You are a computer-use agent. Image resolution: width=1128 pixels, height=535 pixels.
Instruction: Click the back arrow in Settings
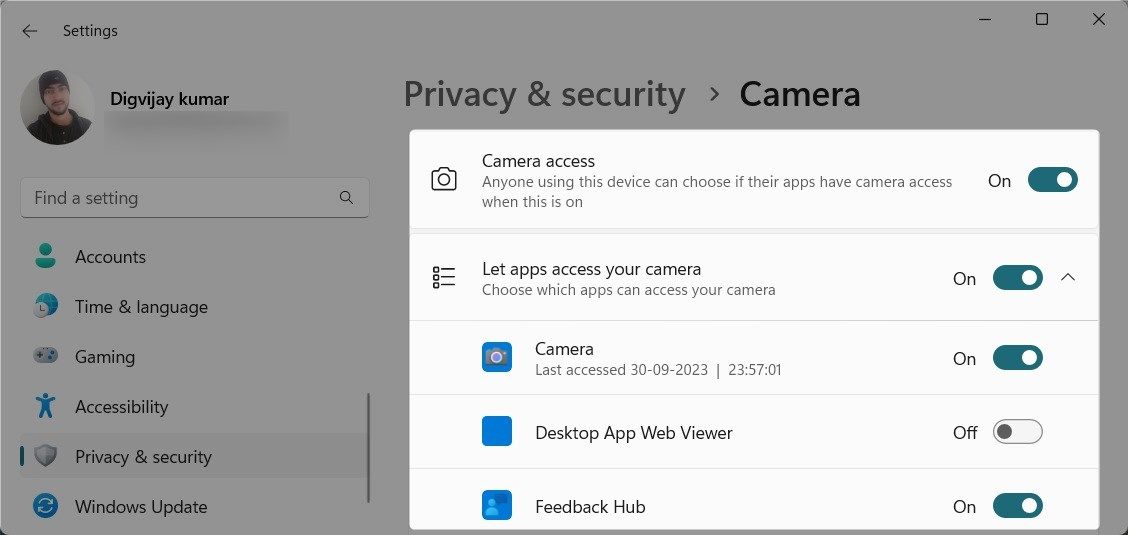coord(30,31)
